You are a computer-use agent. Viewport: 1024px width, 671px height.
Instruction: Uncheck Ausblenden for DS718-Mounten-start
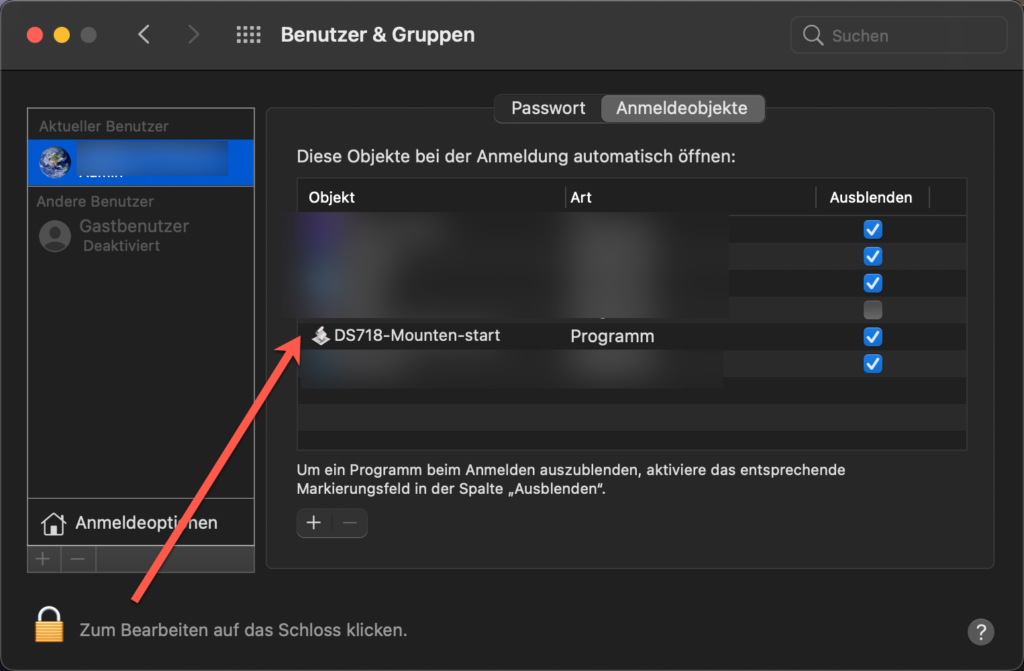point(872,337)
